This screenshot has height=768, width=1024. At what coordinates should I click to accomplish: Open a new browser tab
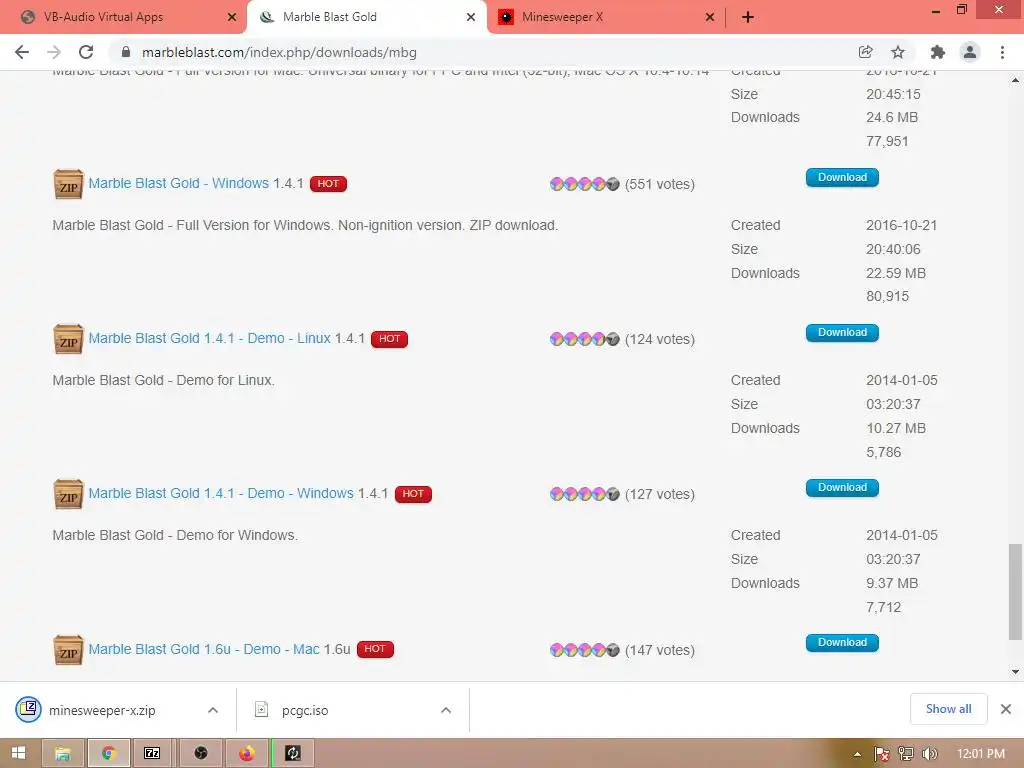pyautogui.click(x=748, y=17)
